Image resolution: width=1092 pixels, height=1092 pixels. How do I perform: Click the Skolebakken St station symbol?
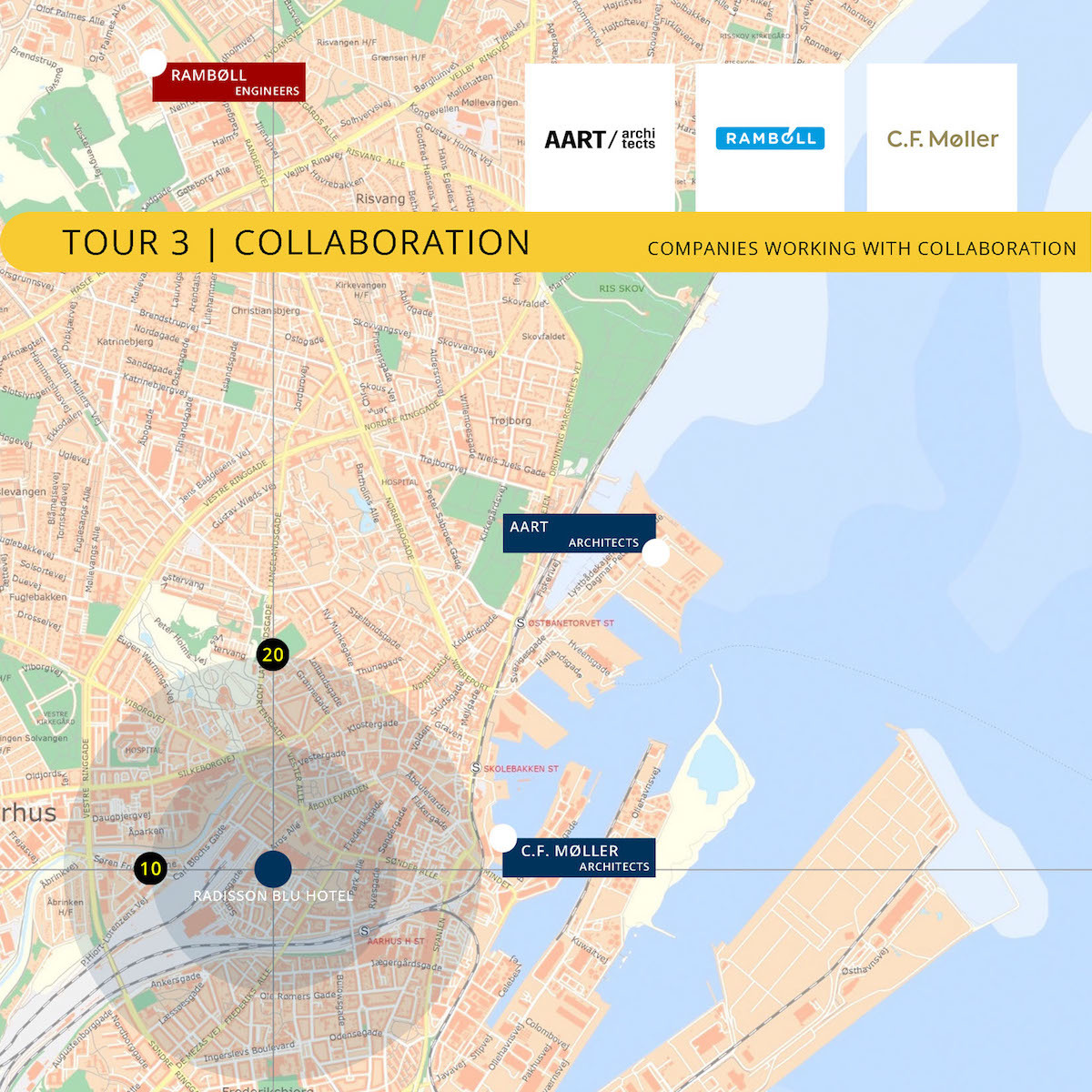475,768
